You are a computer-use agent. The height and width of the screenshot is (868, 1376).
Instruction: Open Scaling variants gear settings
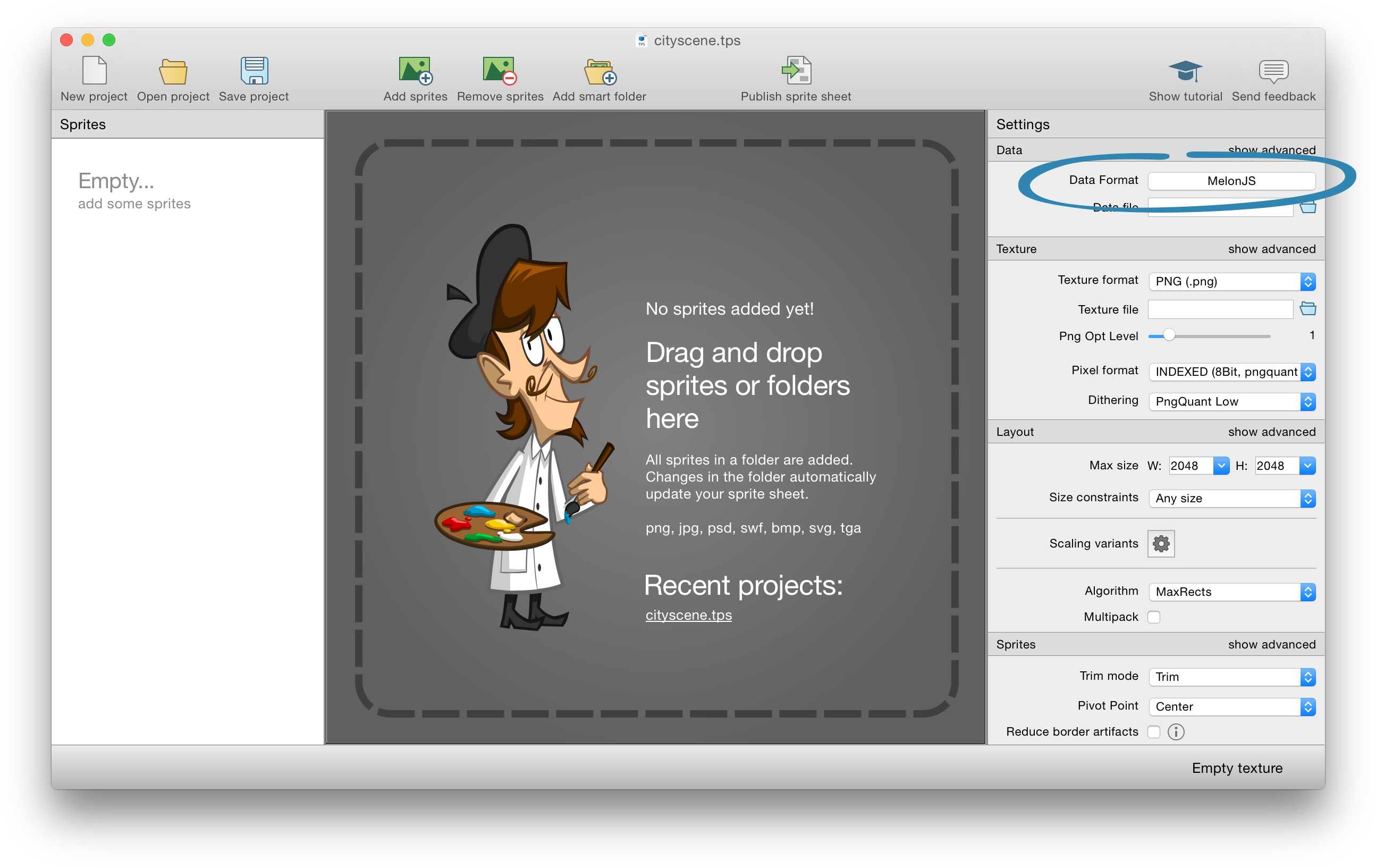[x=1161, y=543]
